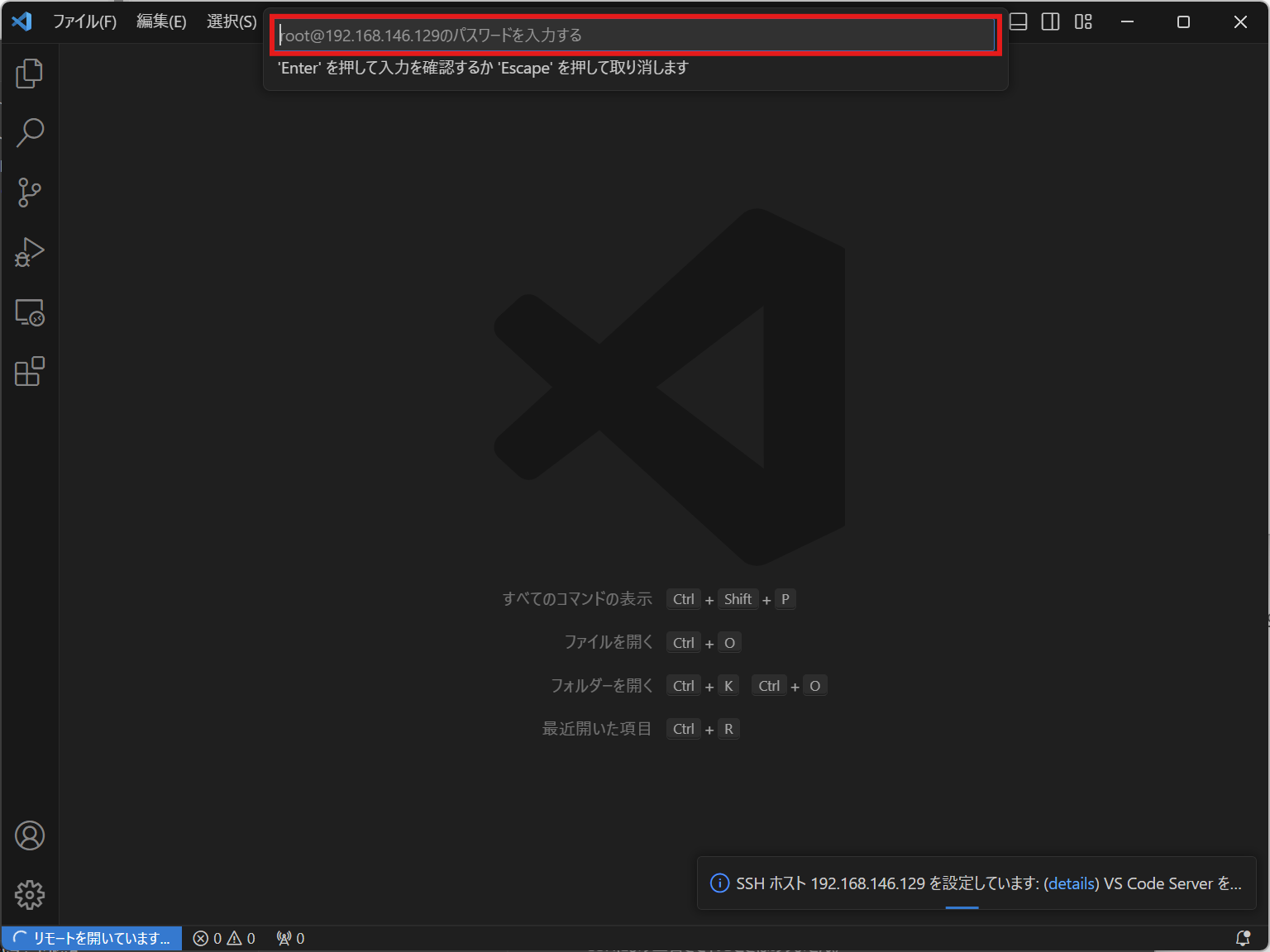The width and height of the screenshot is (1270, 952).
Task: Click the Accounts icon in the activity bar
Action: (30, 835)
